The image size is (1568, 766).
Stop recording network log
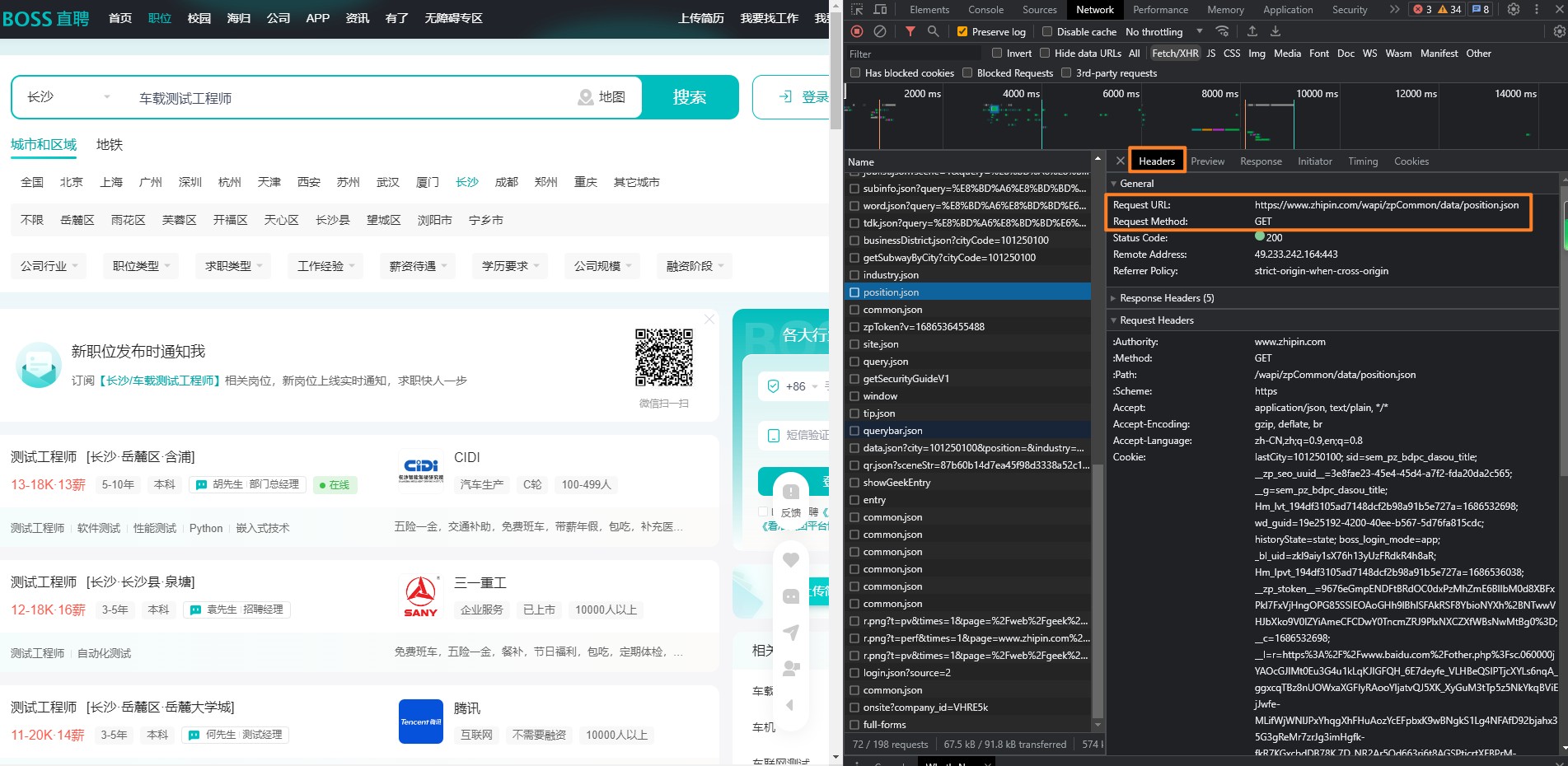pyautogui.click(x=857, y=31)
